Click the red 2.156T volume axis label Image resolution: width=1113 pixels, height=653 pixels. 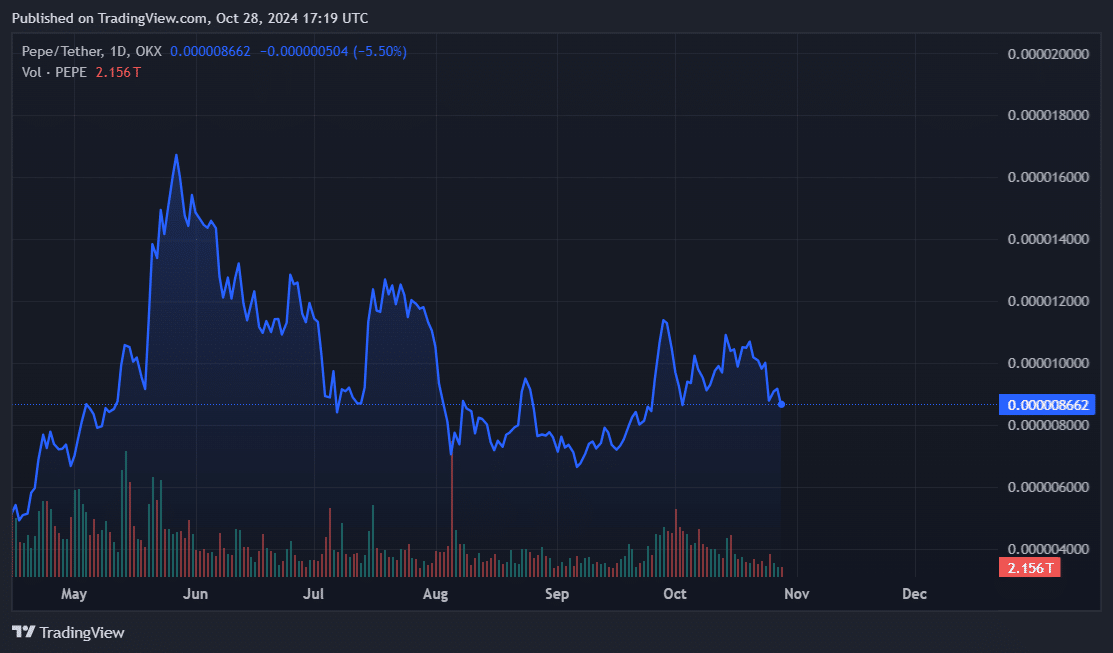click(1029, 566)
